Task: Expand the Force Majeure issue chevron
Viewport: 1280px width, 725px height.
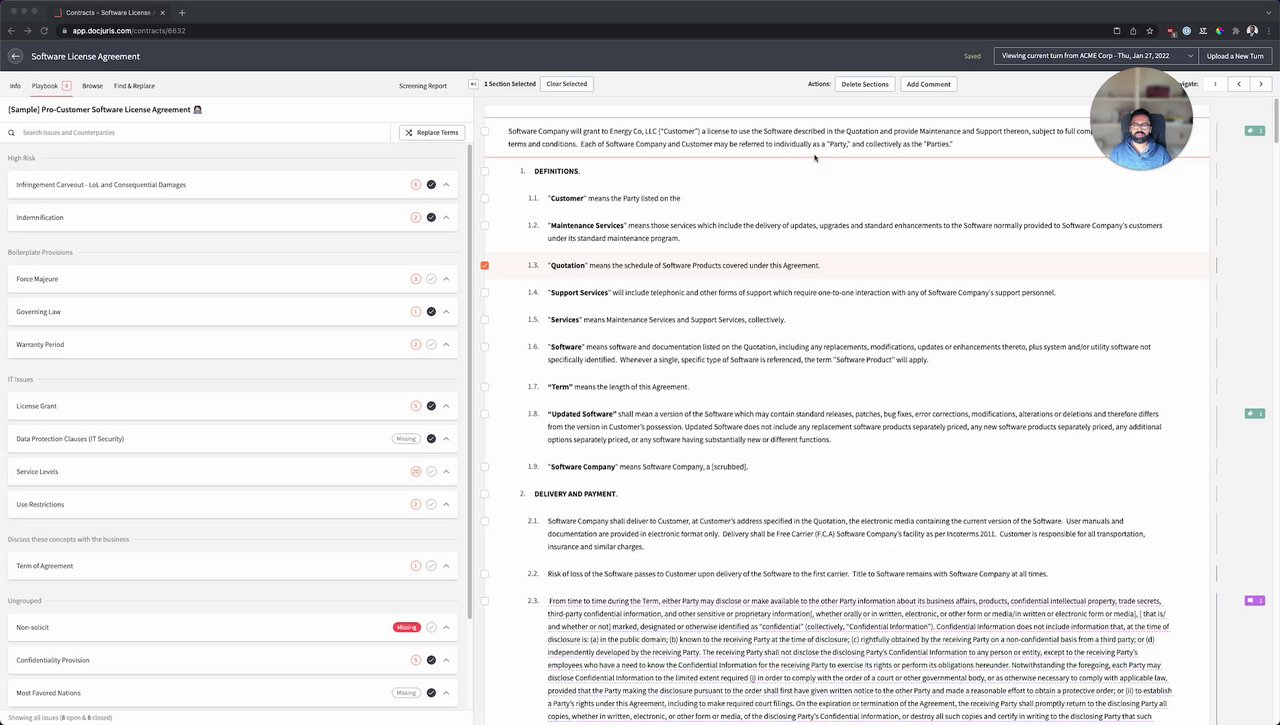Action: 446,279
